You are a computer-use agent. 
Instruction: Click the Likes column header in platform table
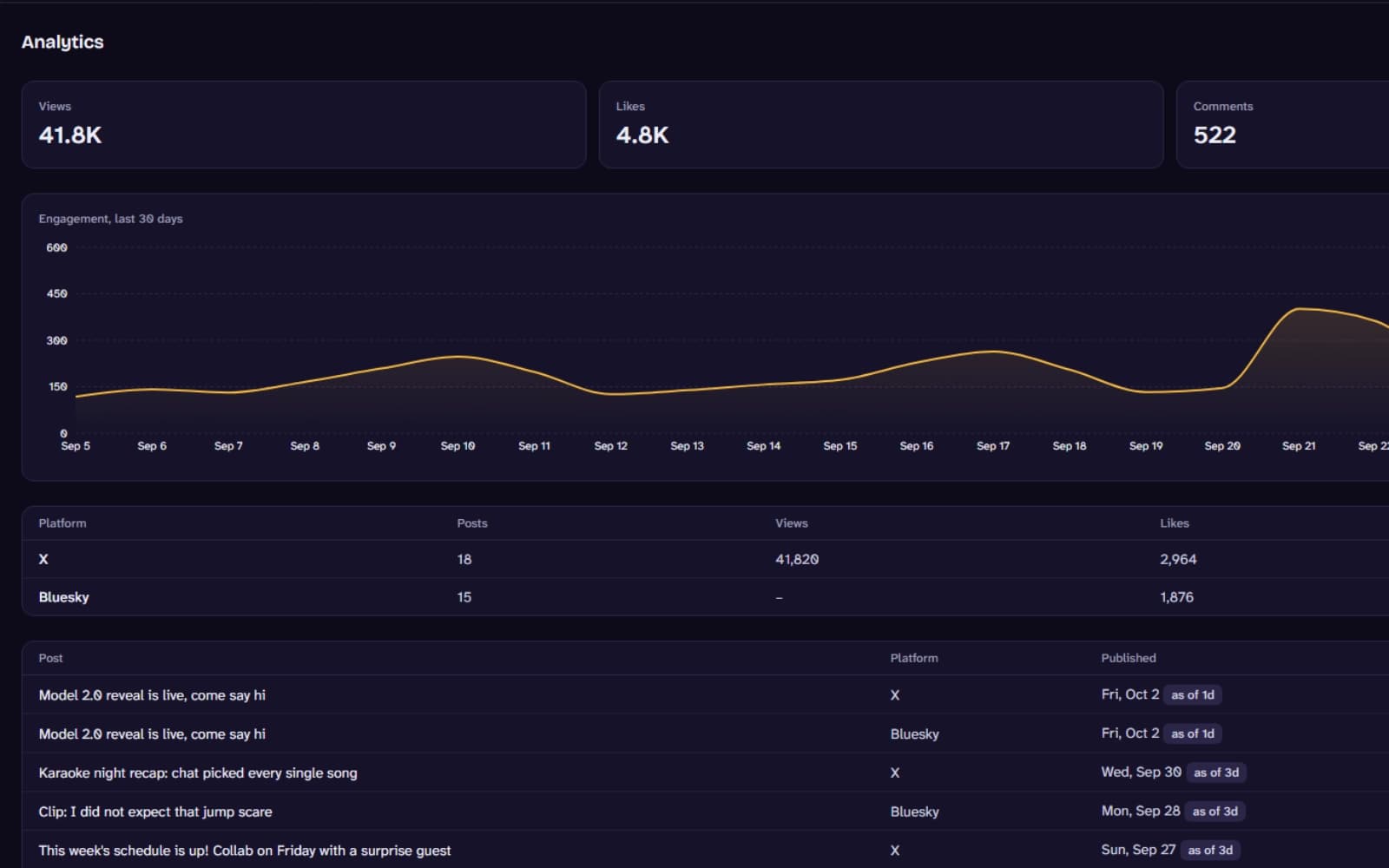coord(1175,523)
